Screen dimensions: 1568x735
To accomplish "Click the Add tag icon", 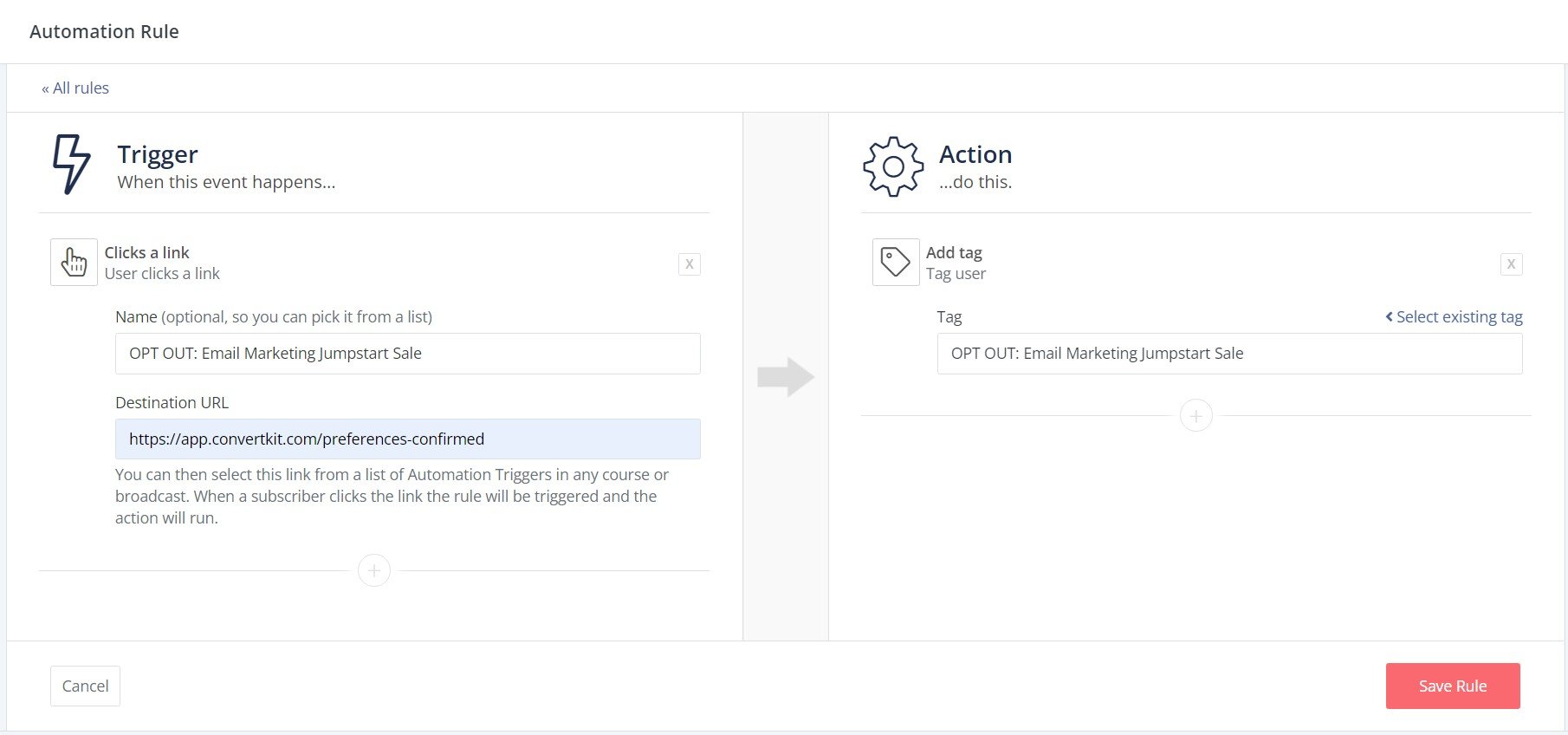I will pyautogui.click(x=896, y=263).
